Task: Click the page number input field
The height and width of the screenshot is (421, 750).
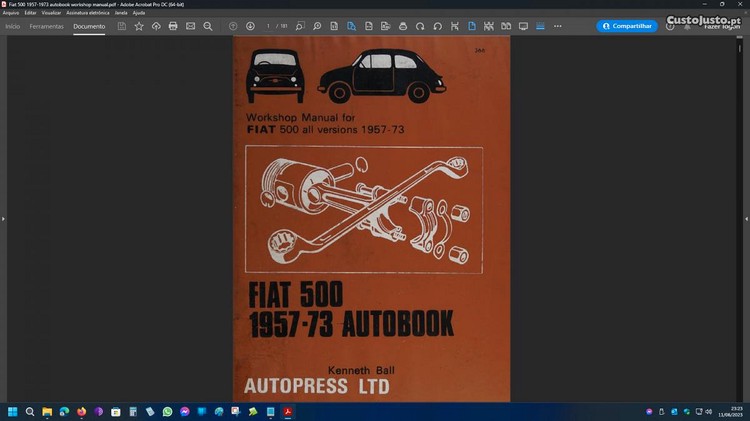Action: pyautogui.click(x=270, y=26)
